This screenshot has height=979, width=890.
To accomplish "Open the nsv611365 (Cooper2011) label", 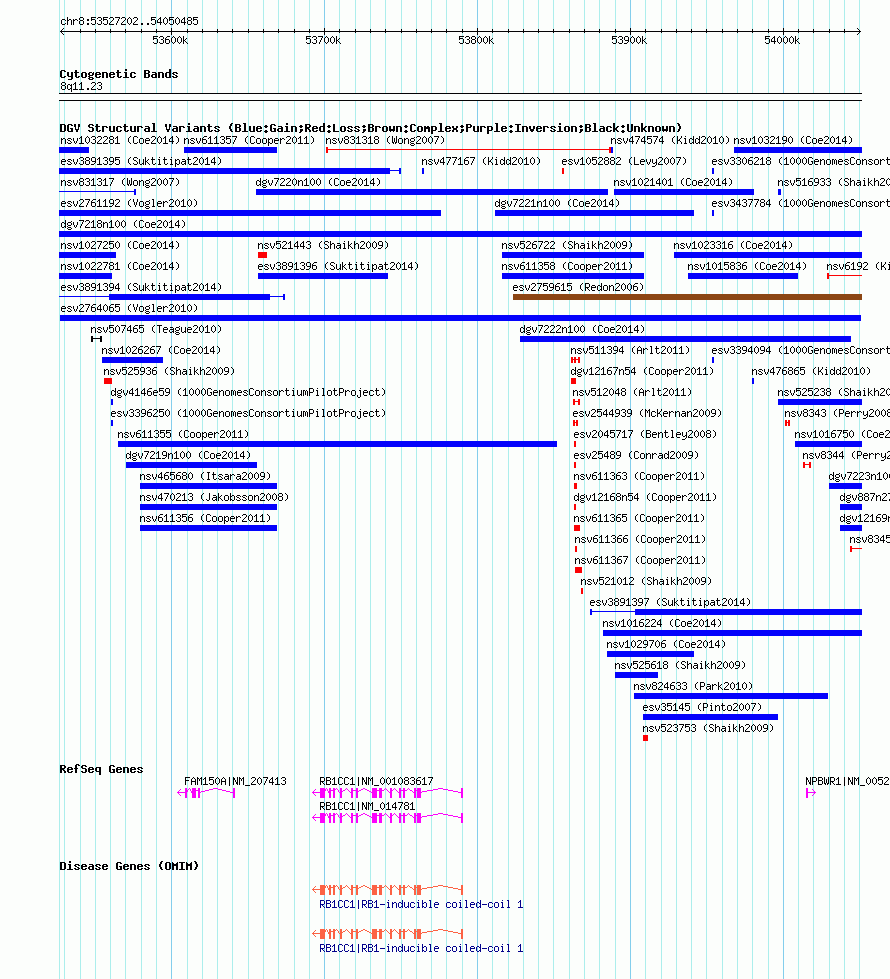I will coord(640,519).
